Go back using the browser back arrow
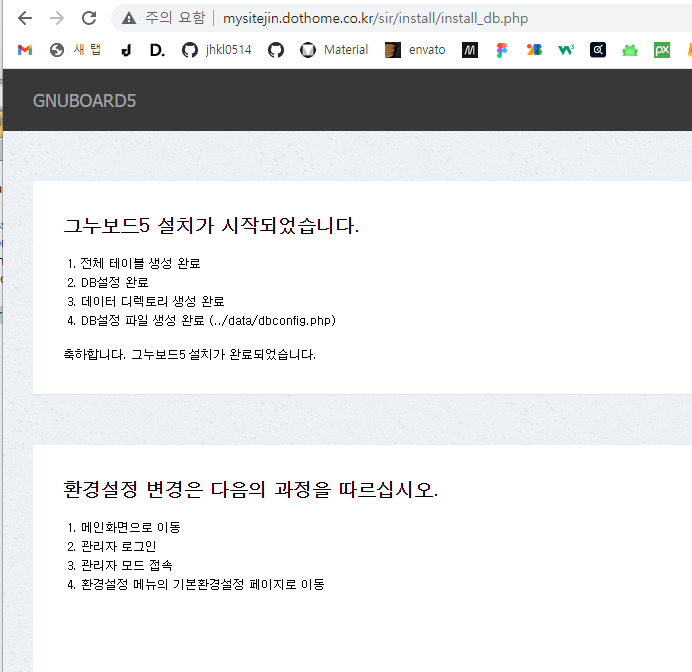 [x=25, y=18]
